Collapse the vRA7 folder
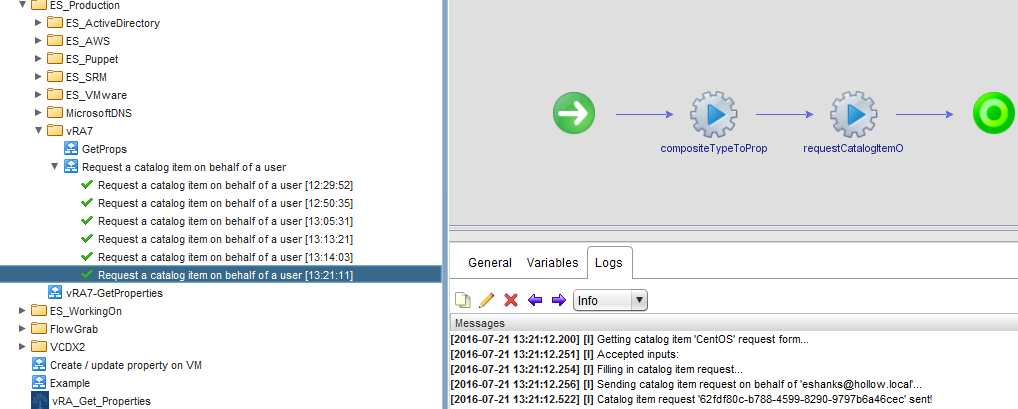 [x=39, y=131]
